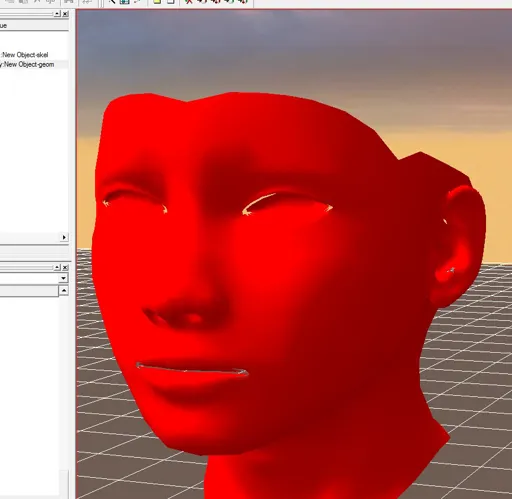Click the arrow cursor tool in toolbar
The height and width of the screenshot is (499, 512).
coord(112,2)
